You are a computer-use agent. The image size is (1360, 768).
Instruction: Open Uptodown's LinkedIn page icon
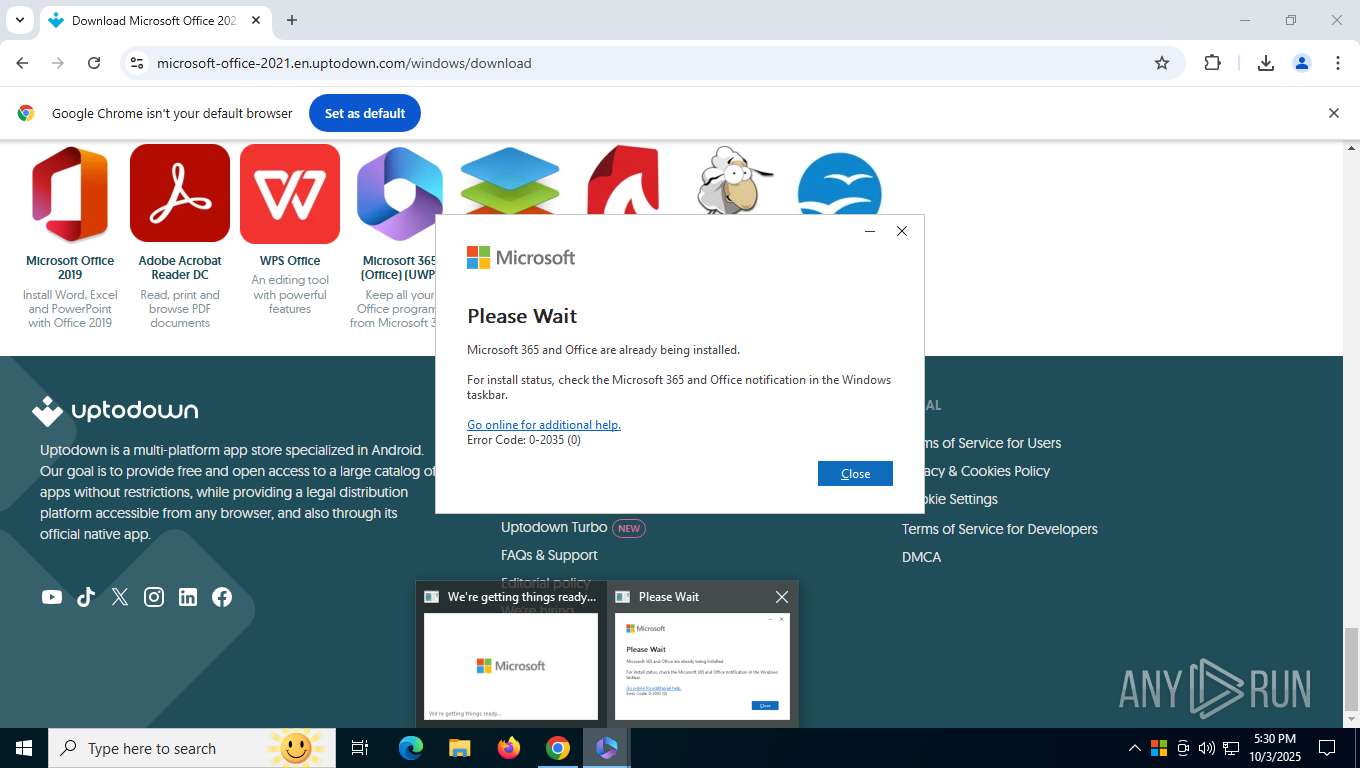[x=188, y=597]
